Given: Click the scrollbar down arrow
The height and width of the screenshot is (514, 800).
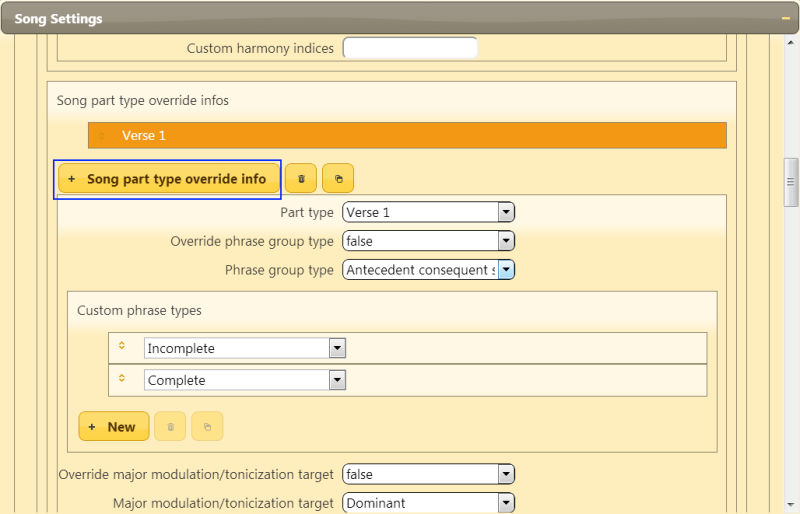Looking at the screenshot, I should click(791, 505).
